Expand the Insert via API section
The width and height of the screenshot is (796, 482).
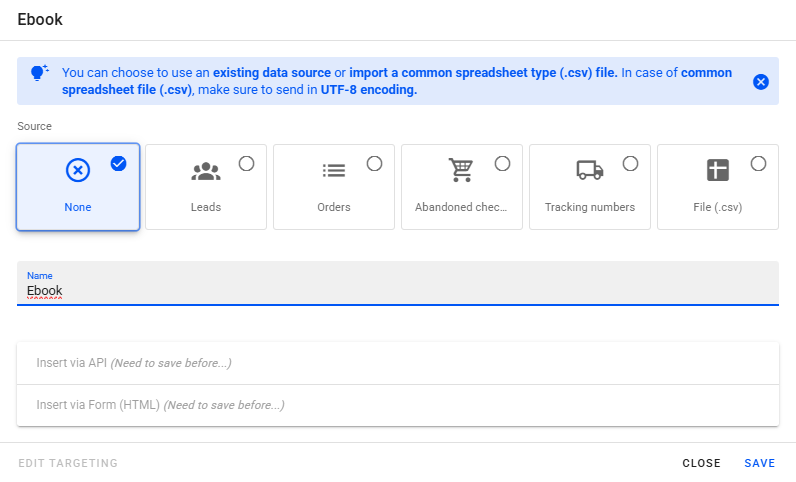pyautogui.click(x=398, y=363)
